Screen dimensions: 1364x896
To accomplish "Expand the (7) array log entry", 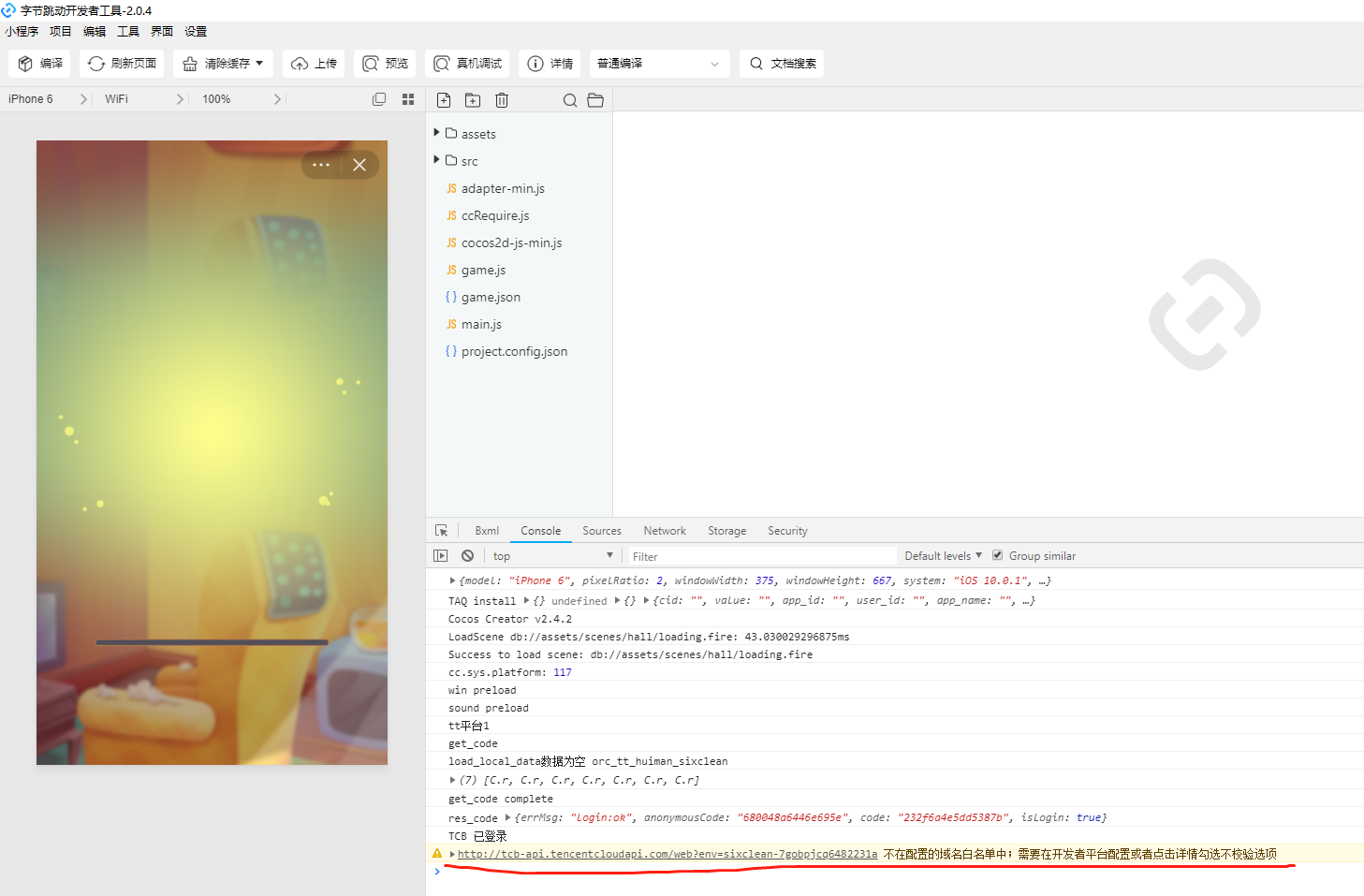I will pyautogui.click(x=453, y=780).
